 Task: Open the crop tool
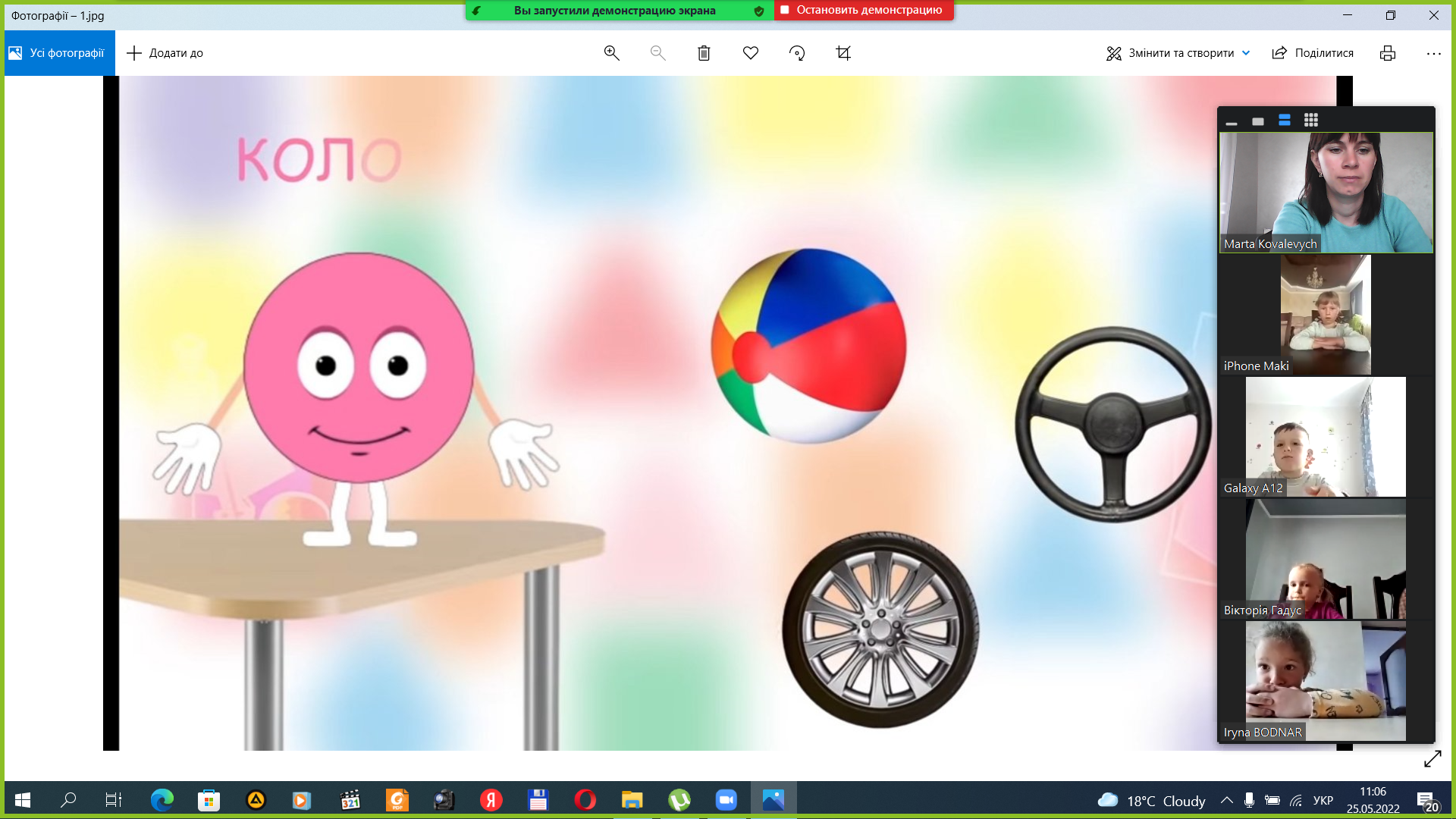[843, 53]
